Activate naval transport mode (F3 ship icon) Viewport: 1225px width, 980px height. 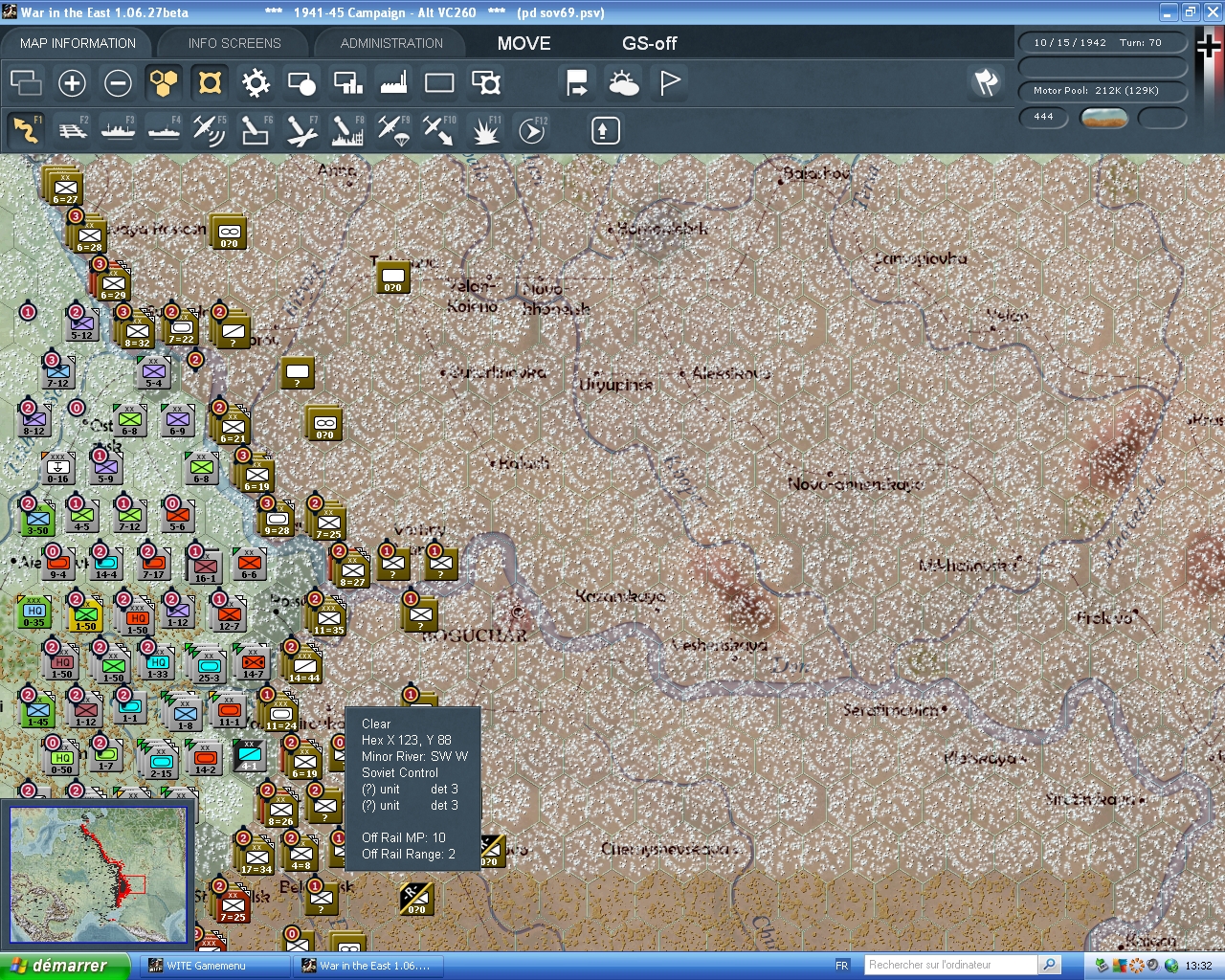[x=118, y=129]
